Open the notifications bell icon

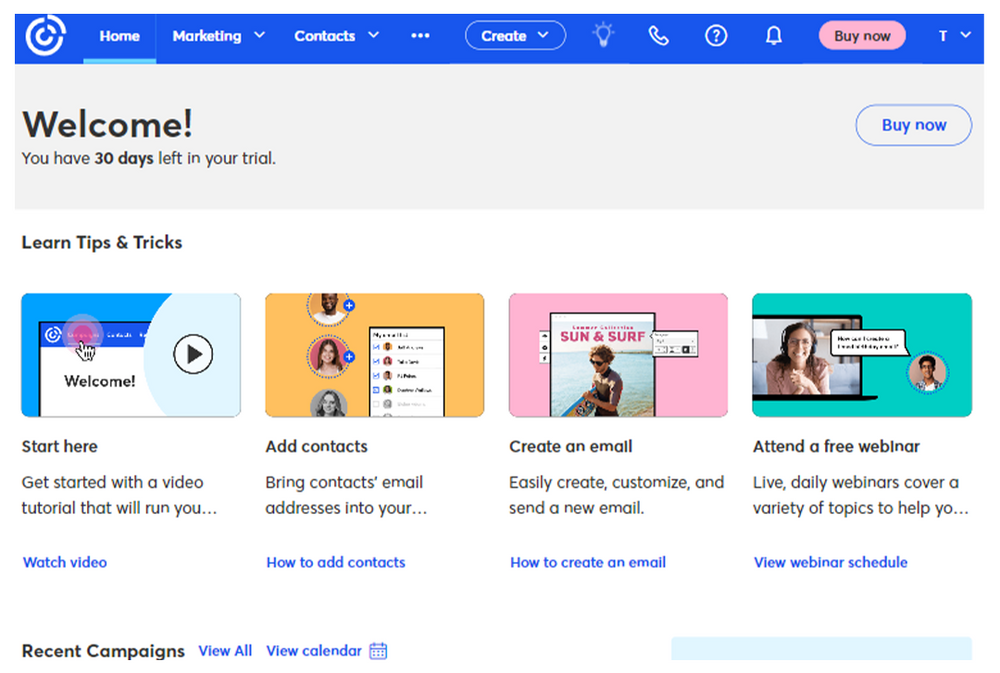[773, 36]
